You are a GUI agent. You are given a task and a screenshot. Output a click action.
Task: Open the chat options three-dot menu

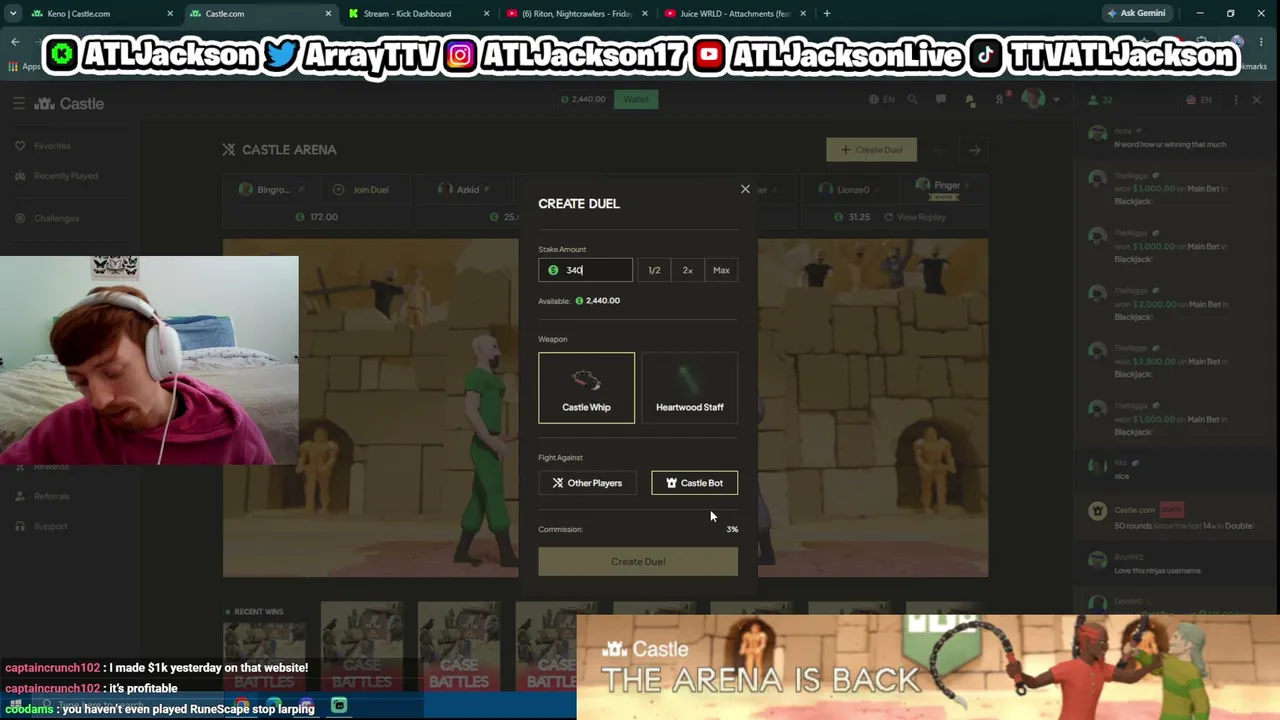tap(1236, 100)
